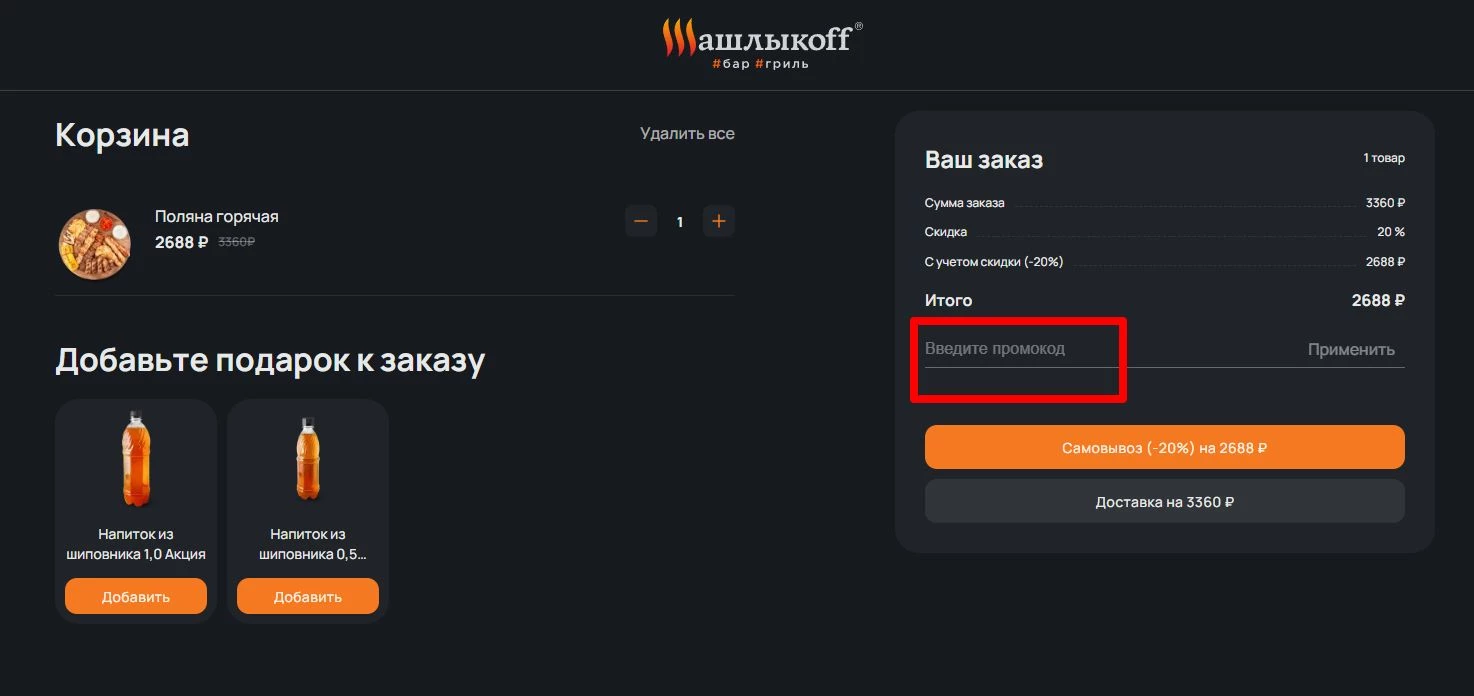
Task: Click the 1 товар label in order summary
Action: [x=1383, y=157]
